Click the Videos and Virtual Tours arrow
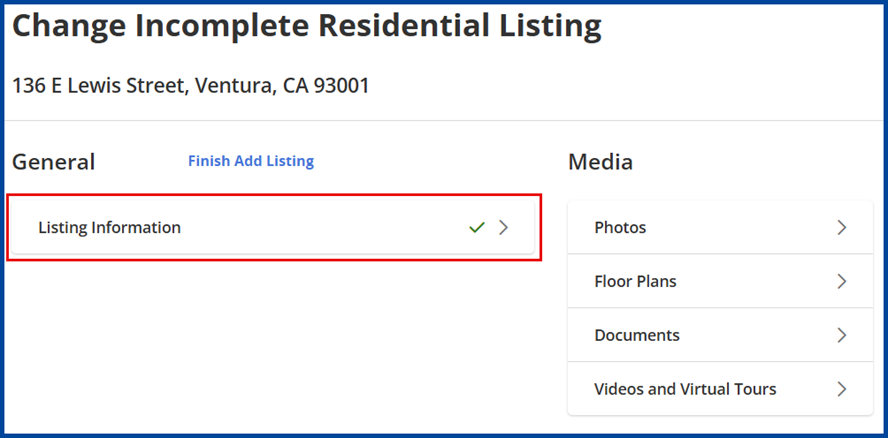Screen dimensions: 888x438 pyautogui.click(x=841, y=389)
